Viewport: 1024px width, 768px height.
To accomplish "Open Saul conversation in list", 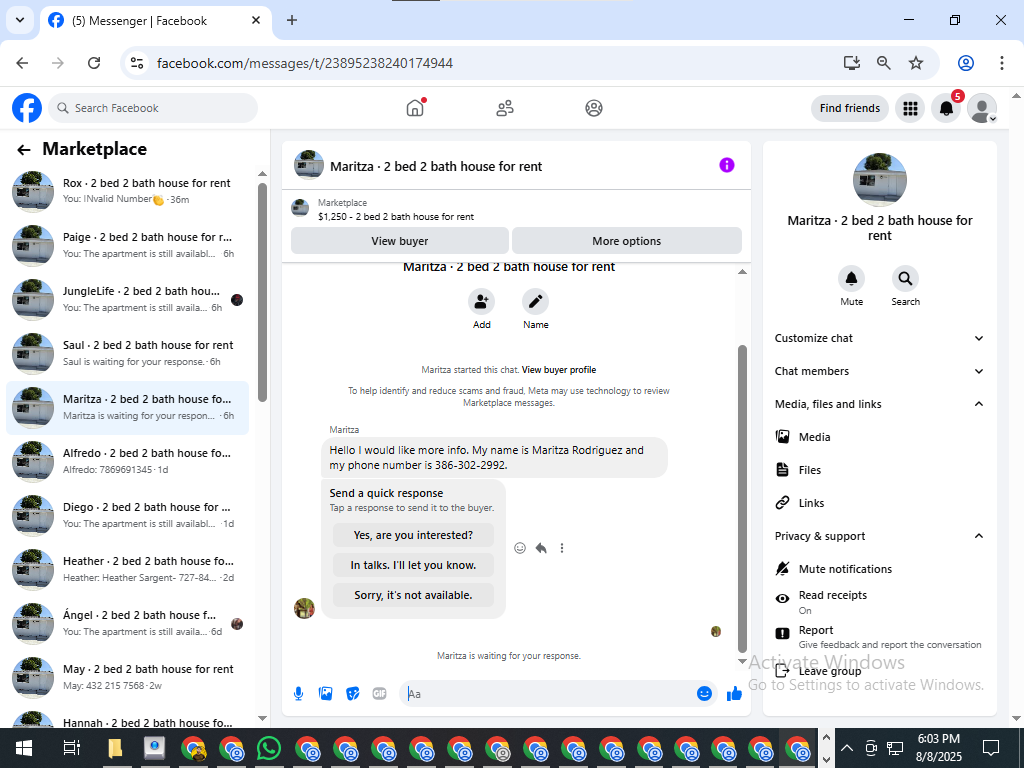I will pos(128,353).
